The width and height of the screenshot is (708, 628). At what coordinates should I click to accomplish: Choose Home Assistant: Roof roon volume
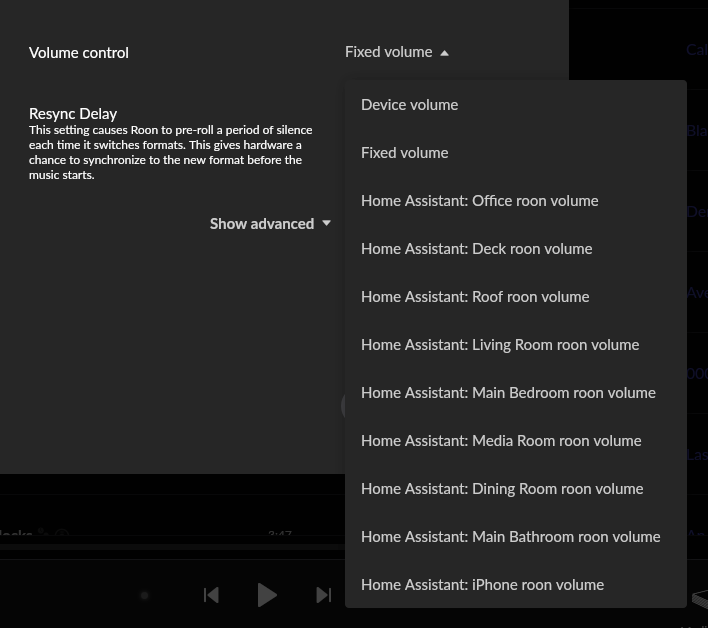tap(475, 297)
